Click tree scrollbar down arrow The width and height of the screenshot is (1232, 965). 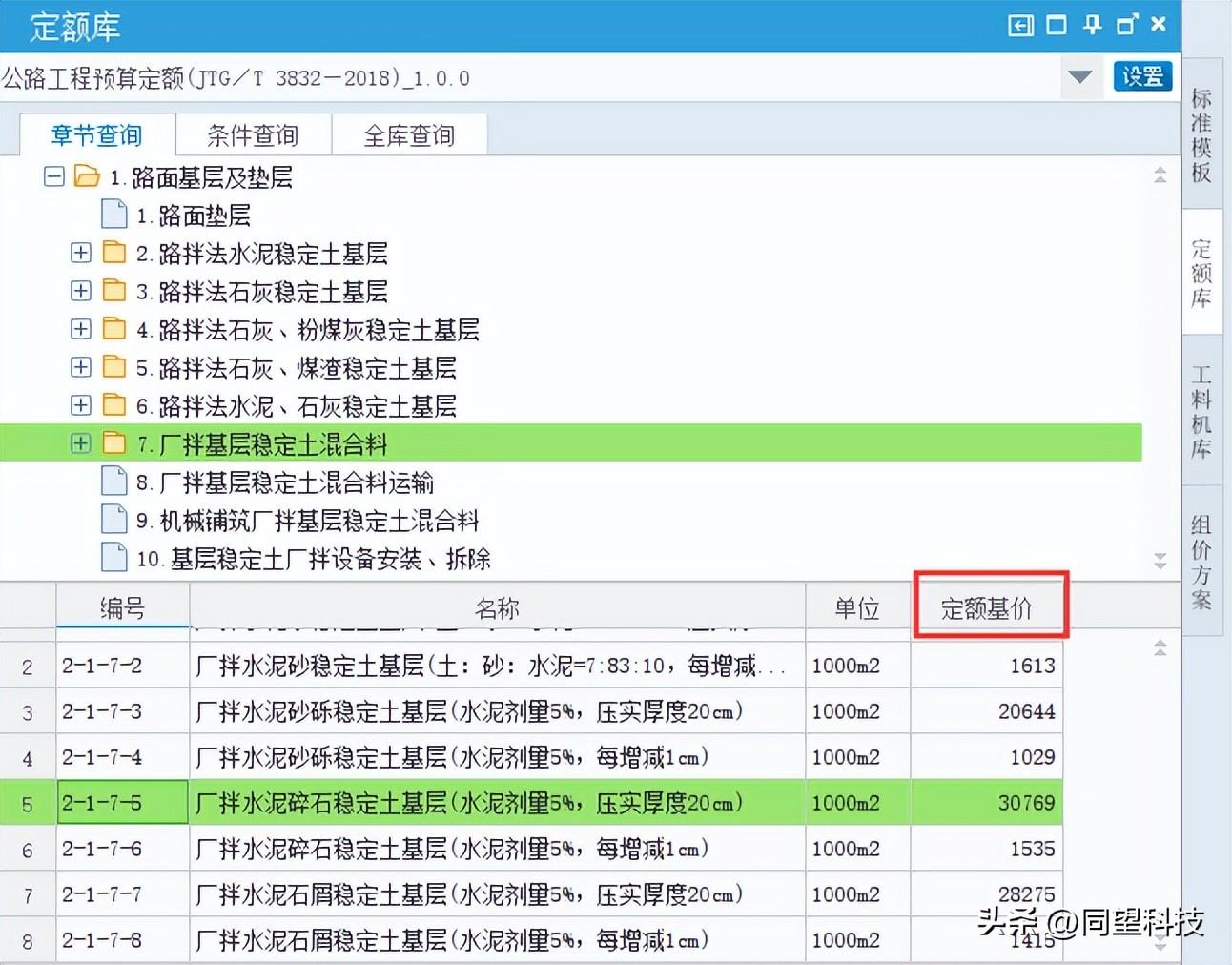(x=1160, y=561)
